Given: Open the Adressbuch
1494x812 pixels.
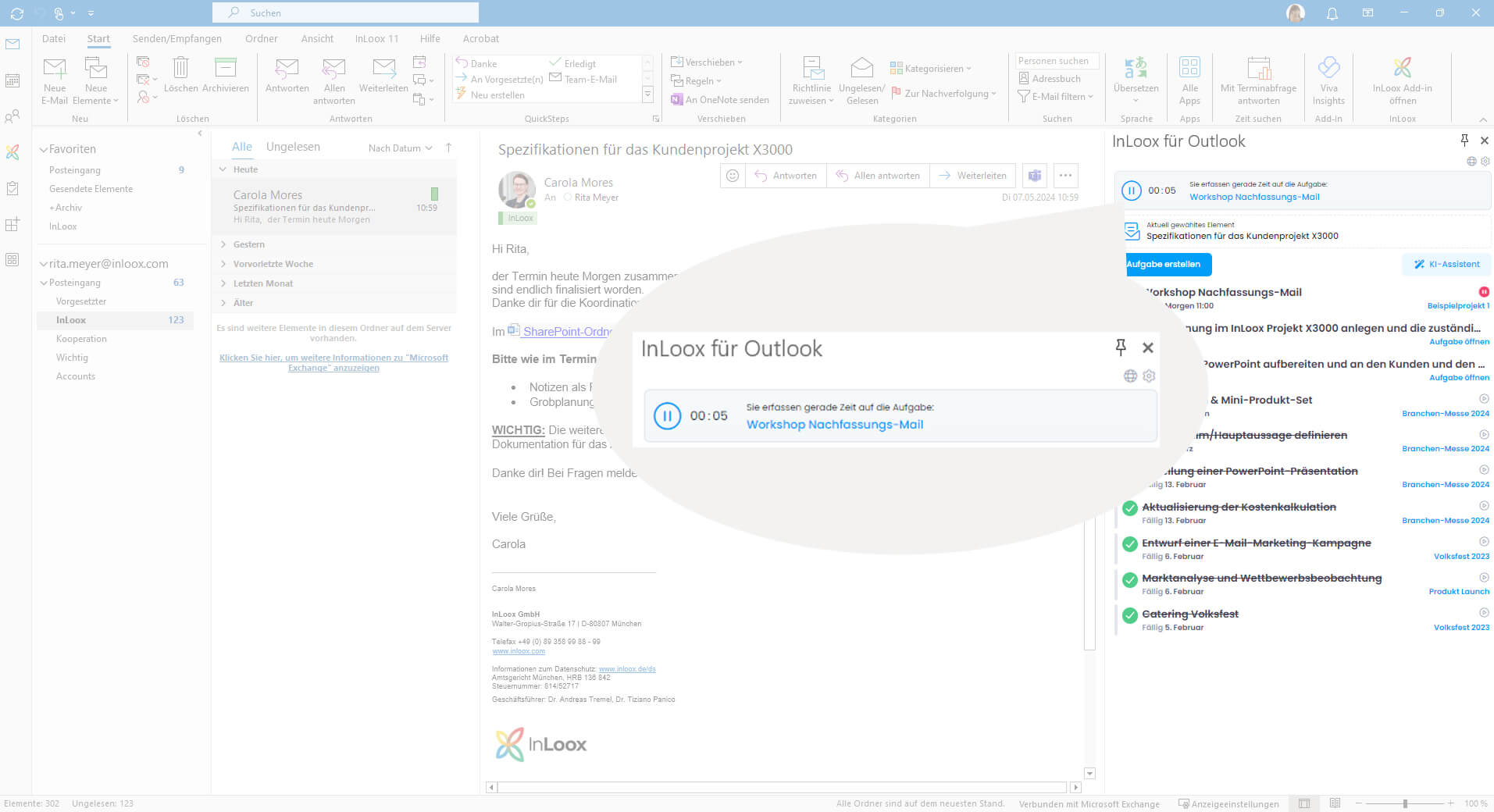Looking at the screenshot, I should coord(1050,79).
